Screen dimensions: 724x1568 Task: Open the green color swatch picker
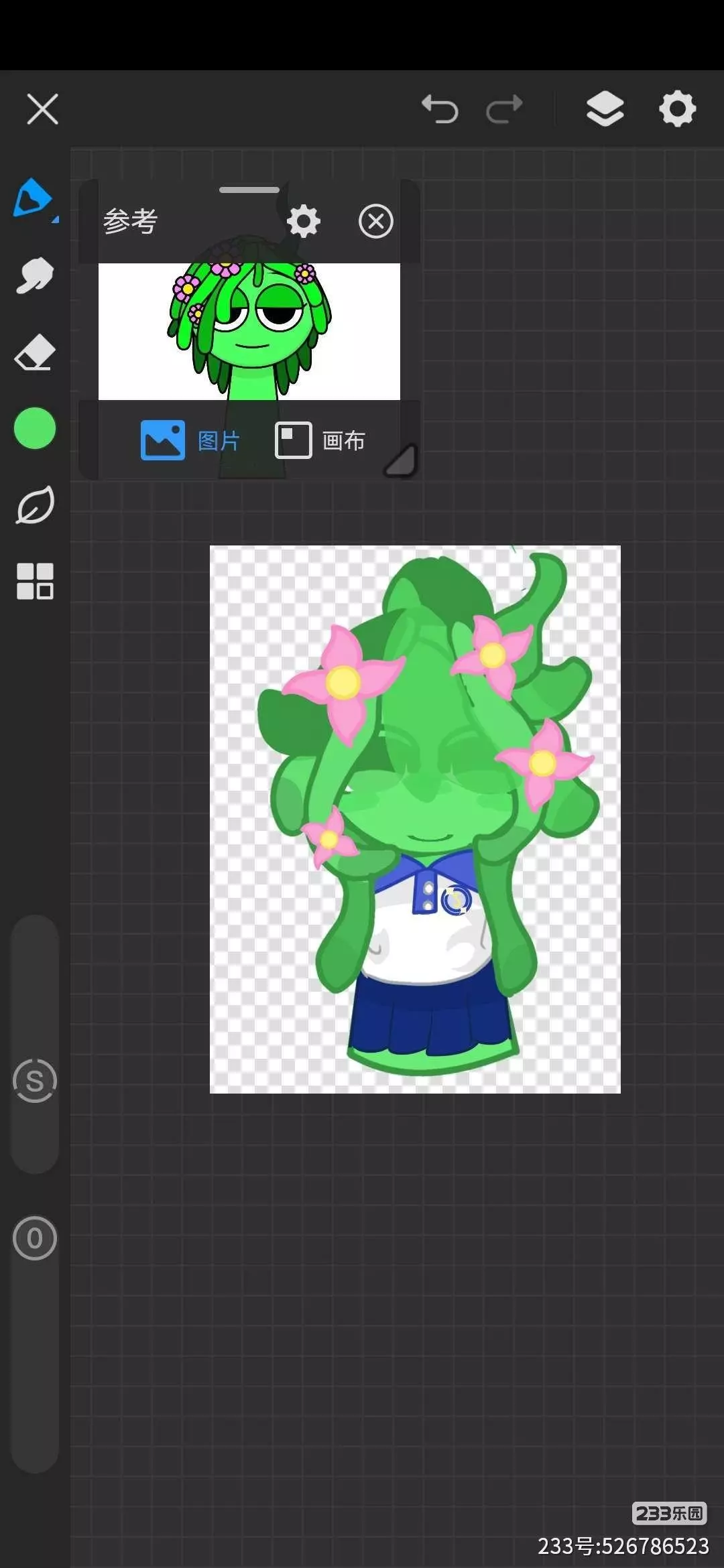(x=35, y=428)
